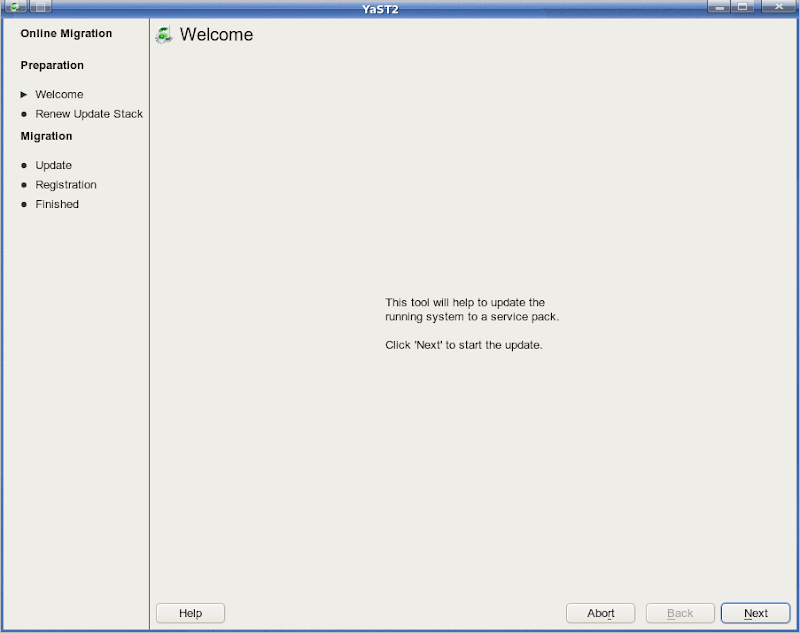The image size is (800, 633).
Task: Click the Next button to start update
Action: (755, 613)
